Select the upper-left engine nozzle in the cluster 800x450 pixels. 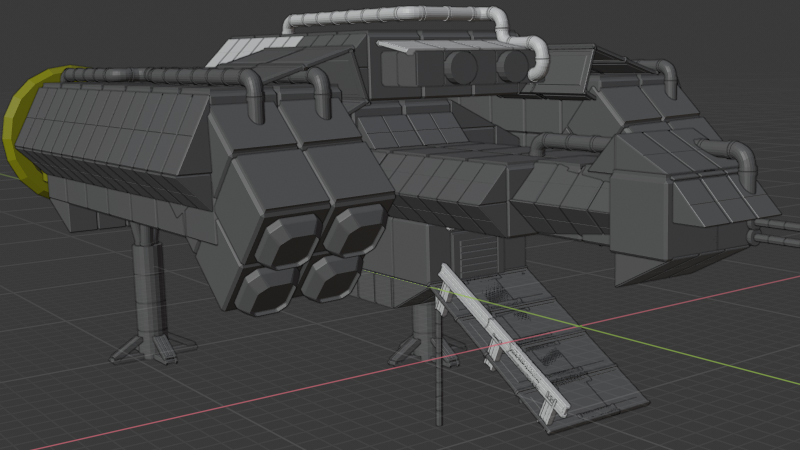(x=287, y=240)
